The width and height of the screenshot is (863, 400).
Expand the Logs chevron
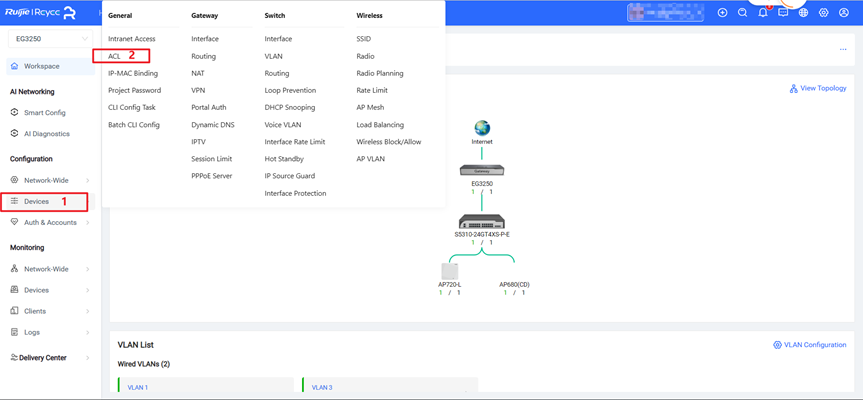(x=88, y=332)
